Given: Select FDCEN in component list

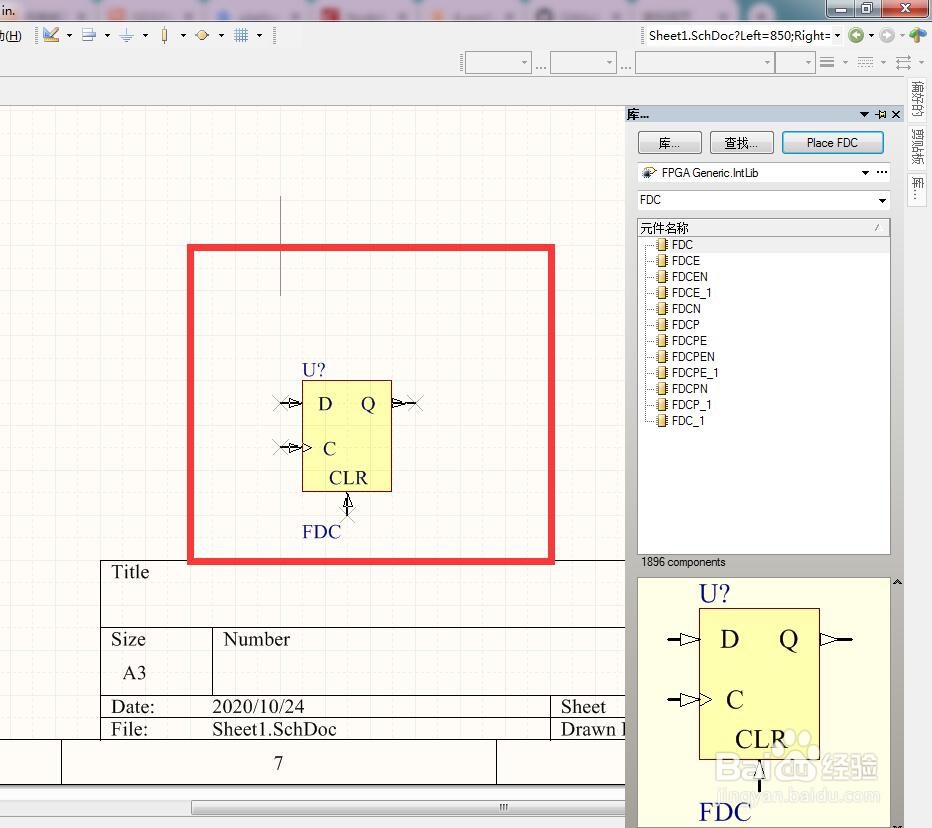Looking at the screenshot, I should pyautogui.click(x=689, y=277).
